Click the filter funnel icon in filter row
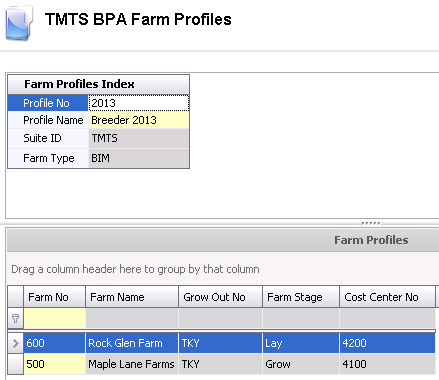 (15, 318)
